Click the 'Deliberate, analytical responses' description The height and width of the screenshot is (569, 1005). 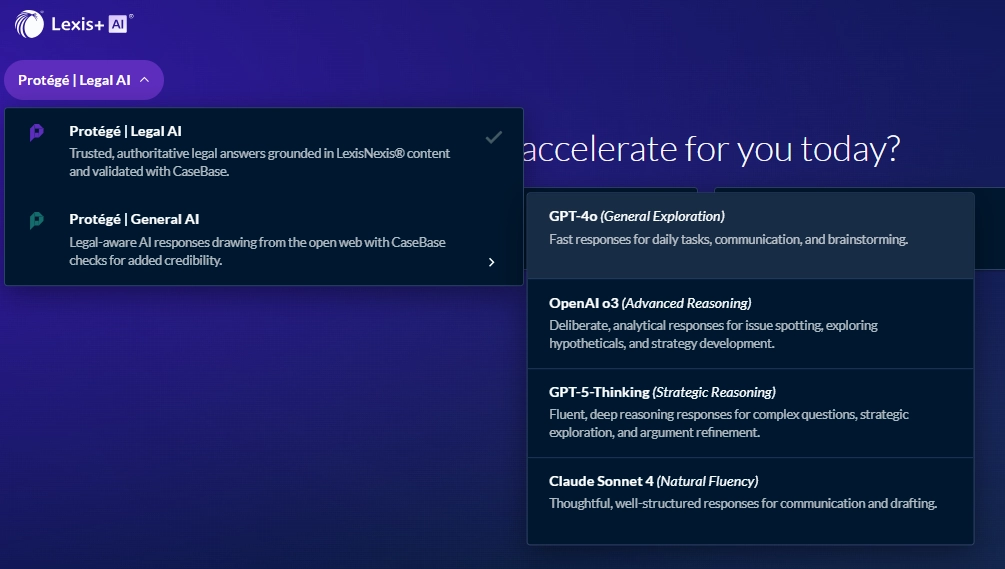click(x=713, y=334)
